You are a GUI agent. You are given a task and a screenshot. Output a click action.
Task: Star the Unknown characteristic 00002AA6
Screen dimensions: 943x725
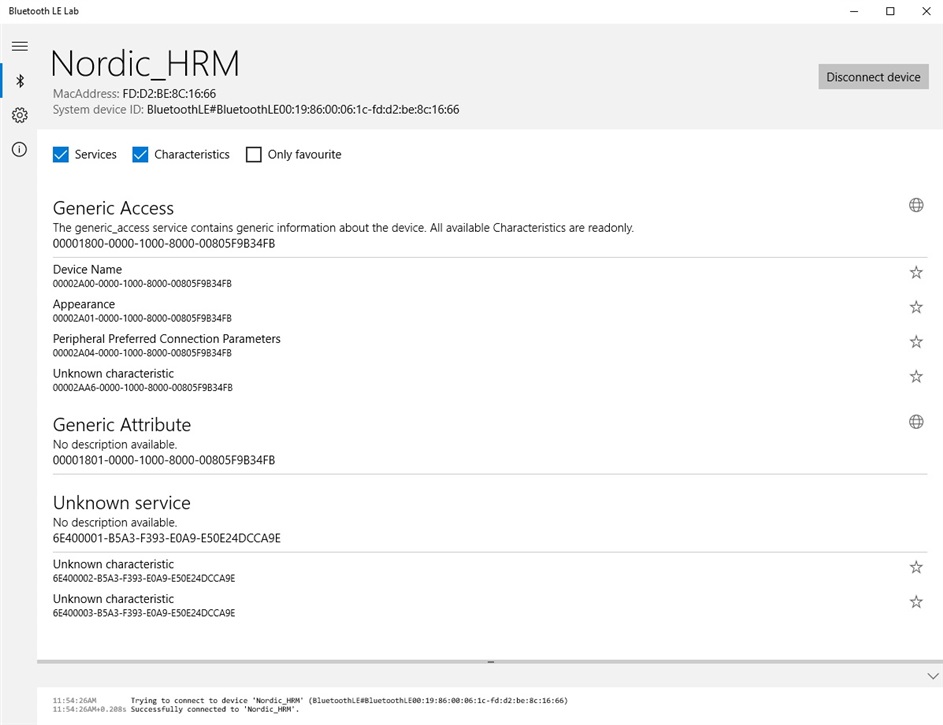coord(916,376)
